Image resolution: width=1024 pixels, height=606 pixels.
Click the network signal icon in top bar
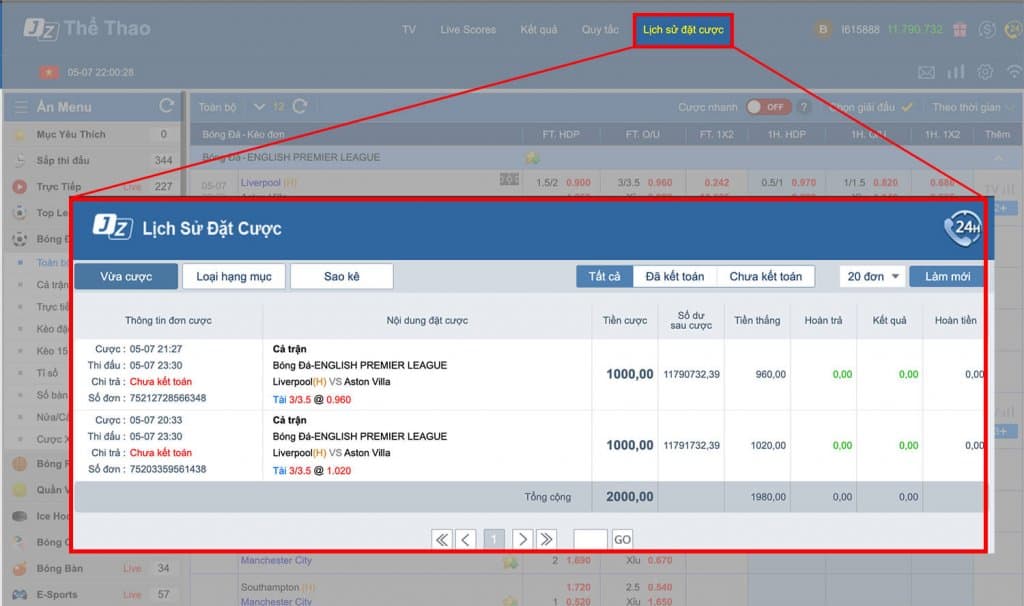[1015, 73]
